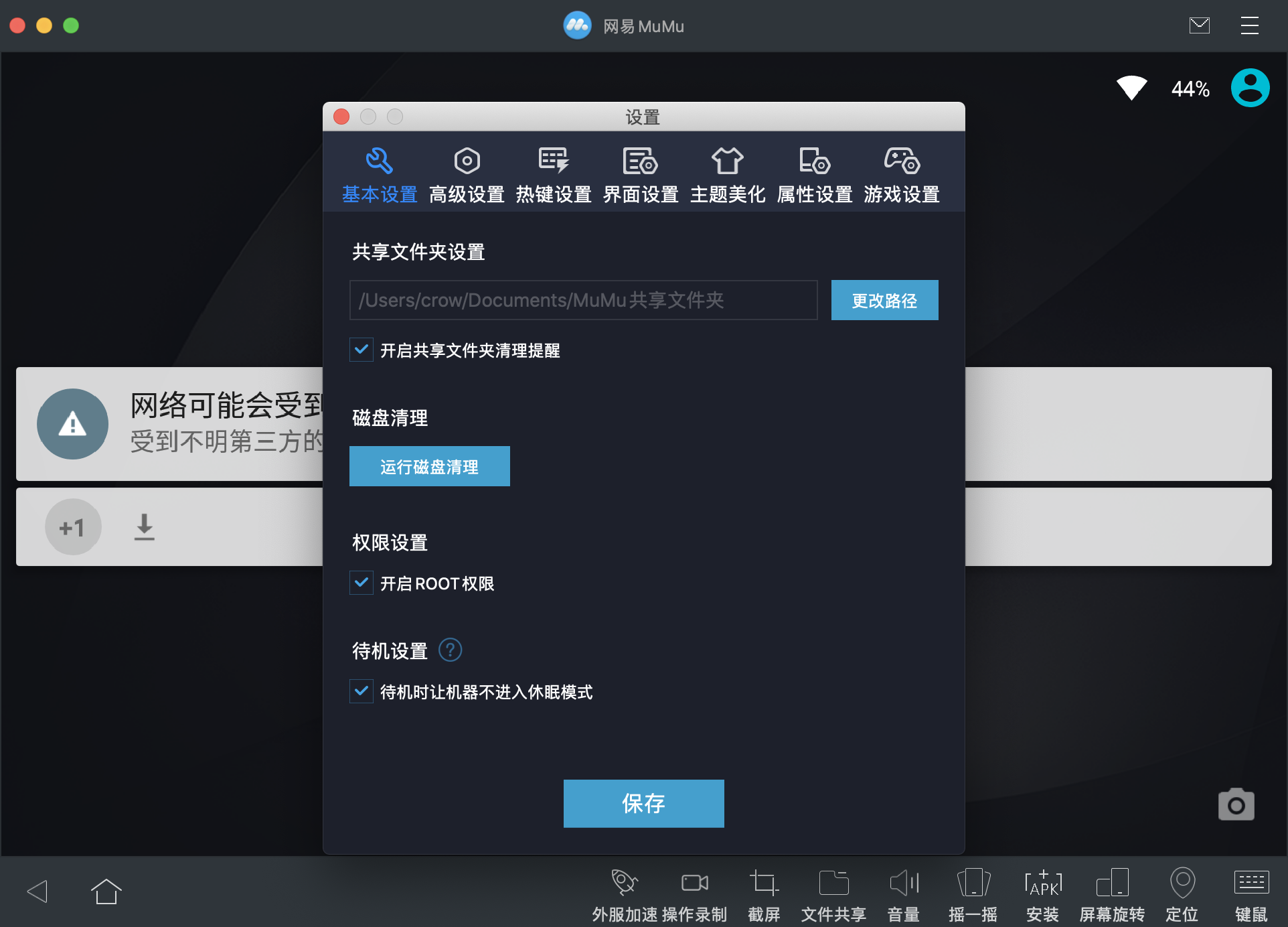The height and width of the screenshot is (927, 1288).
Task: Open the hamburger menu in title bar
Action: tap(1249, 25)
